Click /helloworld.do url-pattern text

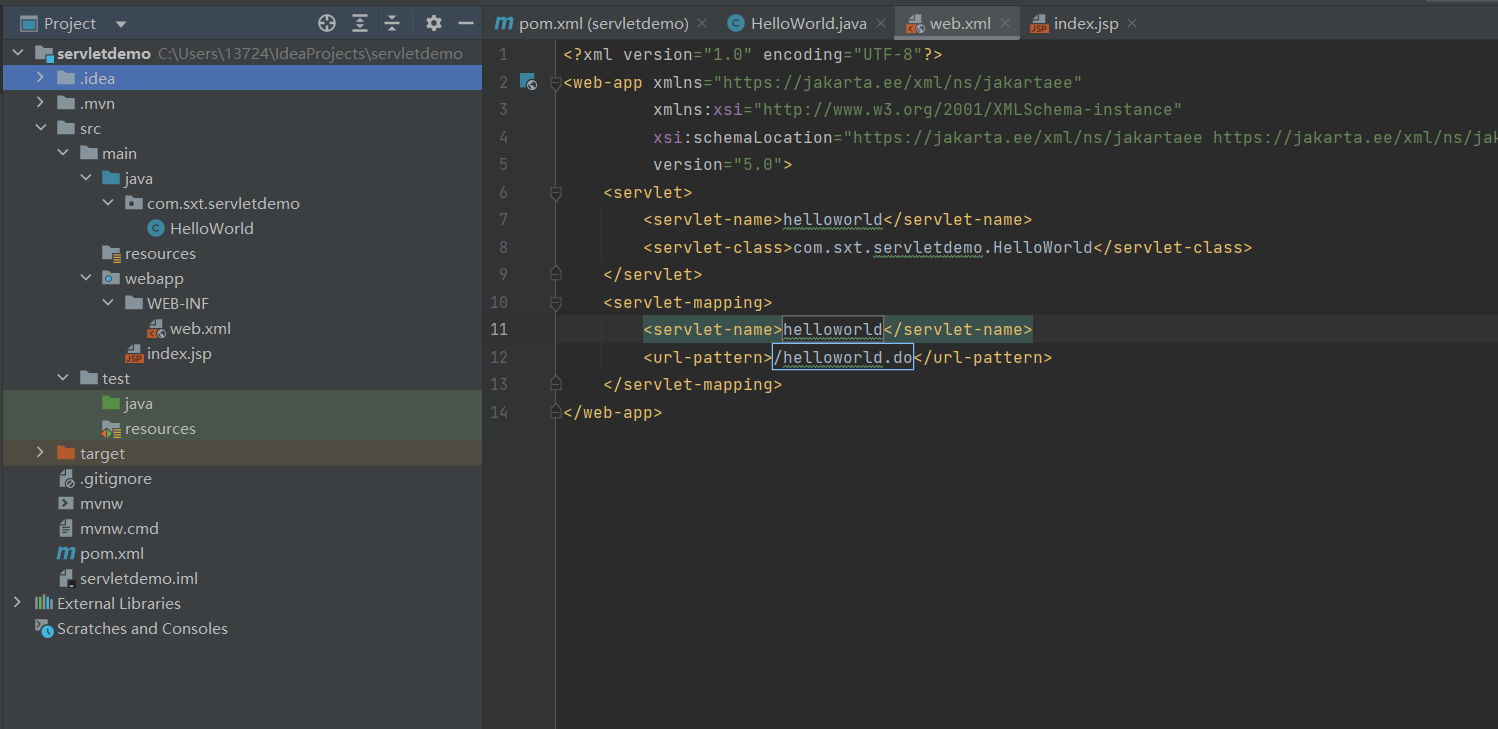(x=843, y=357)
